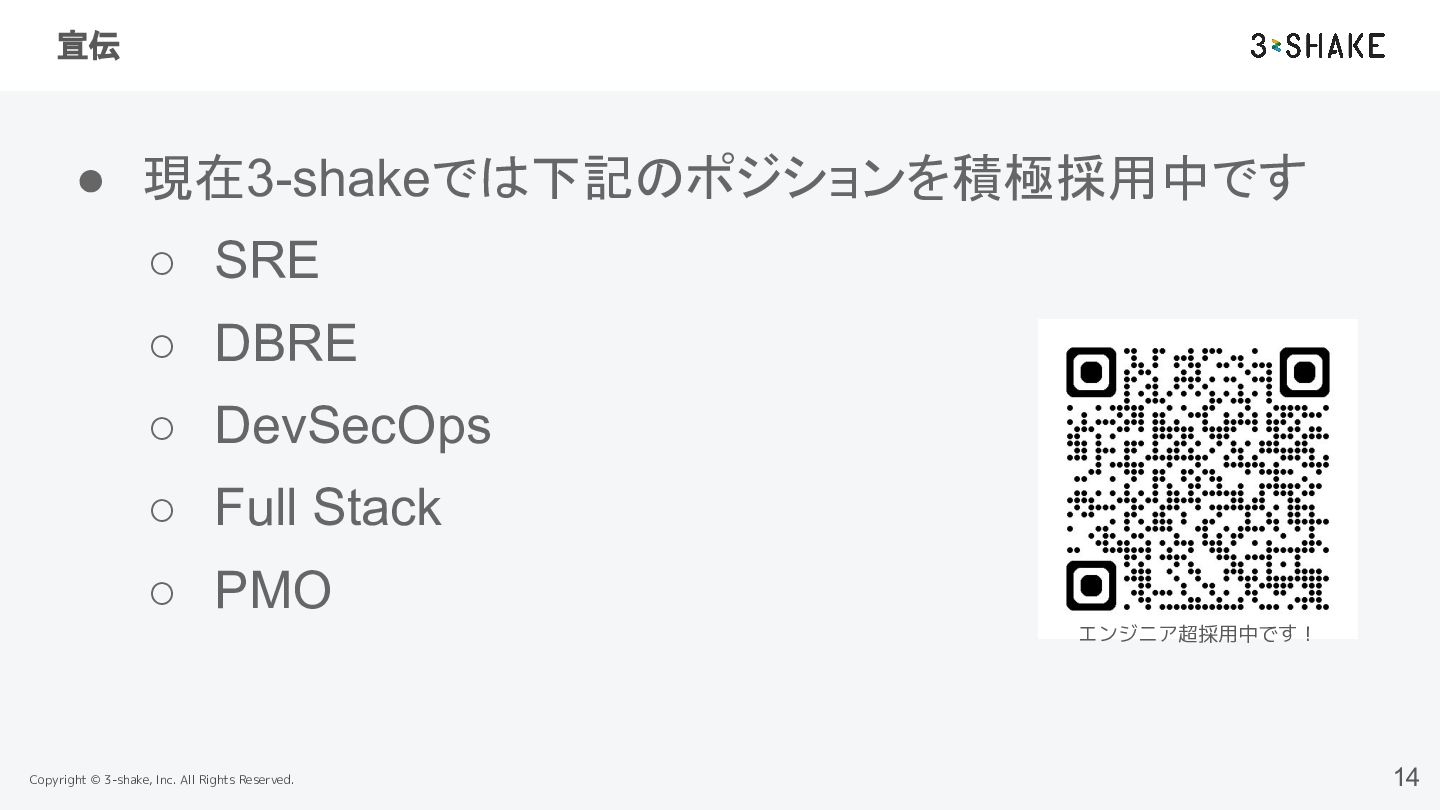
Task: Click the QR code top-left finder square
Action: [1091, 373]
